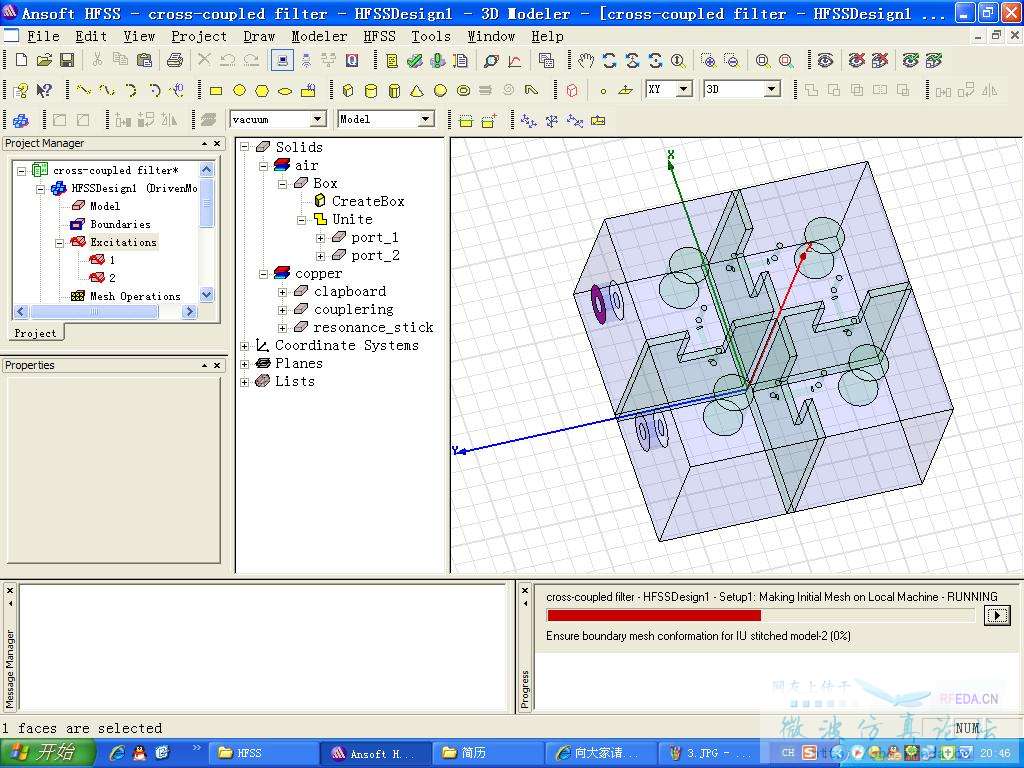Select the Draw Box tool
The height and width of the screenshot is (768, 1024).
(x=348, y=90)
